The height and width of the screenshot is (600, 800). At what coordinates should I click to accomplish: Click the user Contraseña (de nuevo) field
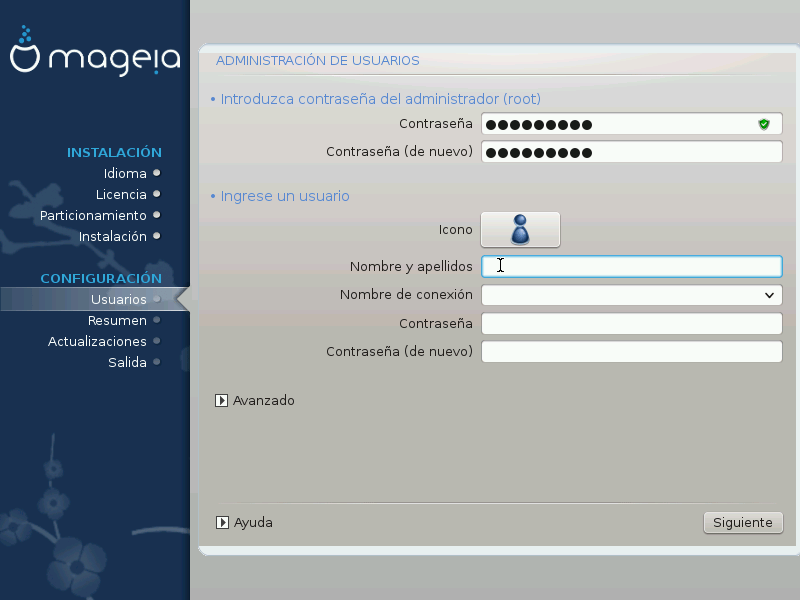click(x=632, y=352)
